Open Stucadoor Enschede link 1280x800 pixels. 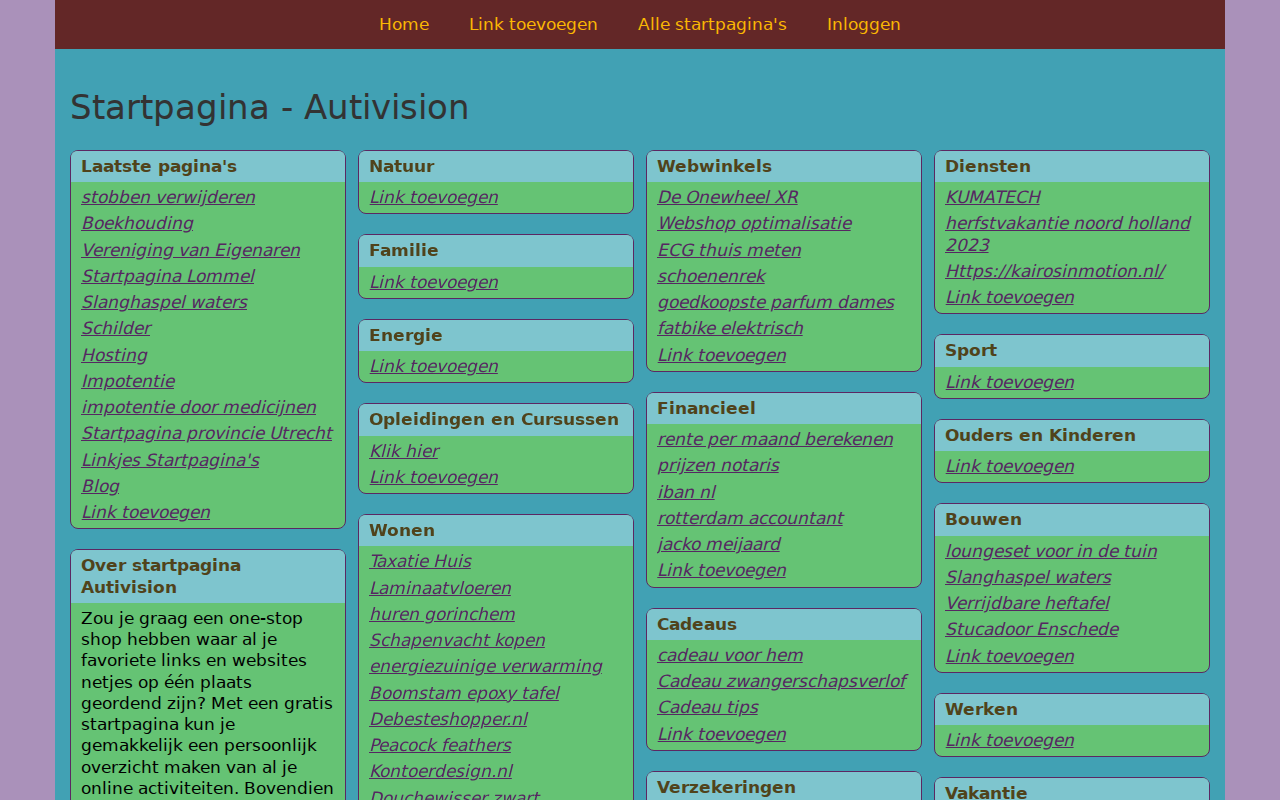click(1032, 629)
